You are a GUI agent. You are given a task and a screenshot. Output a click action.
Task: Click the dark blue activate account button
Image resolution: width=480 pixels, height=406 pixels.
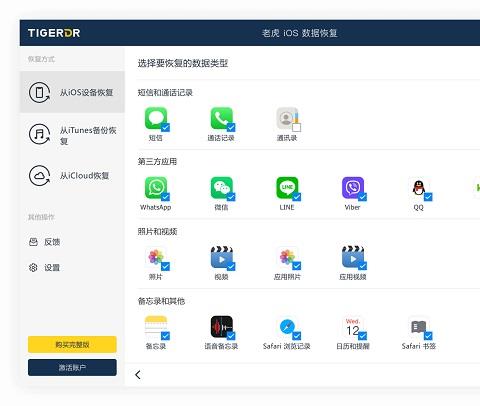click(x=72, y=367)
